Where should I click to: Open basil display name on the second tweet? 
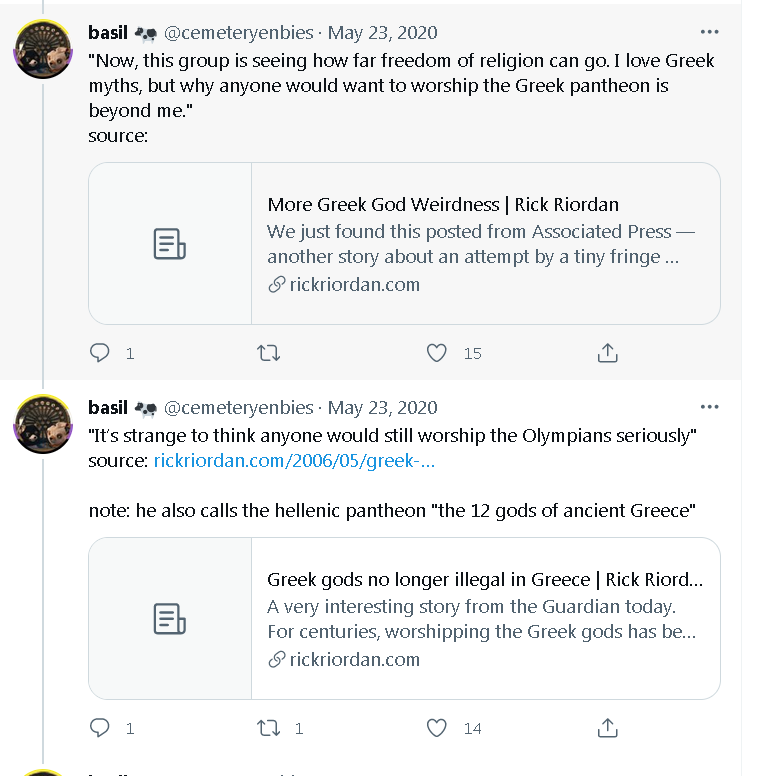click(108, 408)
